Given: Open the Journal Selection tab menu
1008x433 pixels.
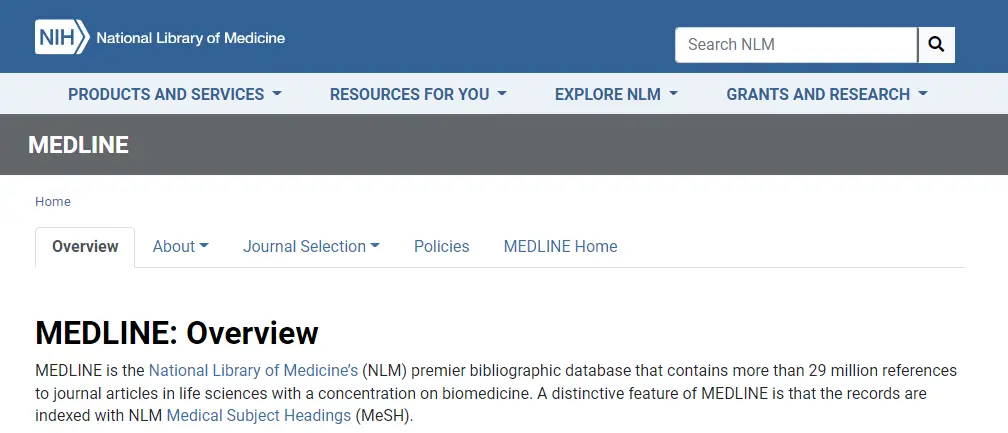Looking at the screenshot, I should (311, 247).
